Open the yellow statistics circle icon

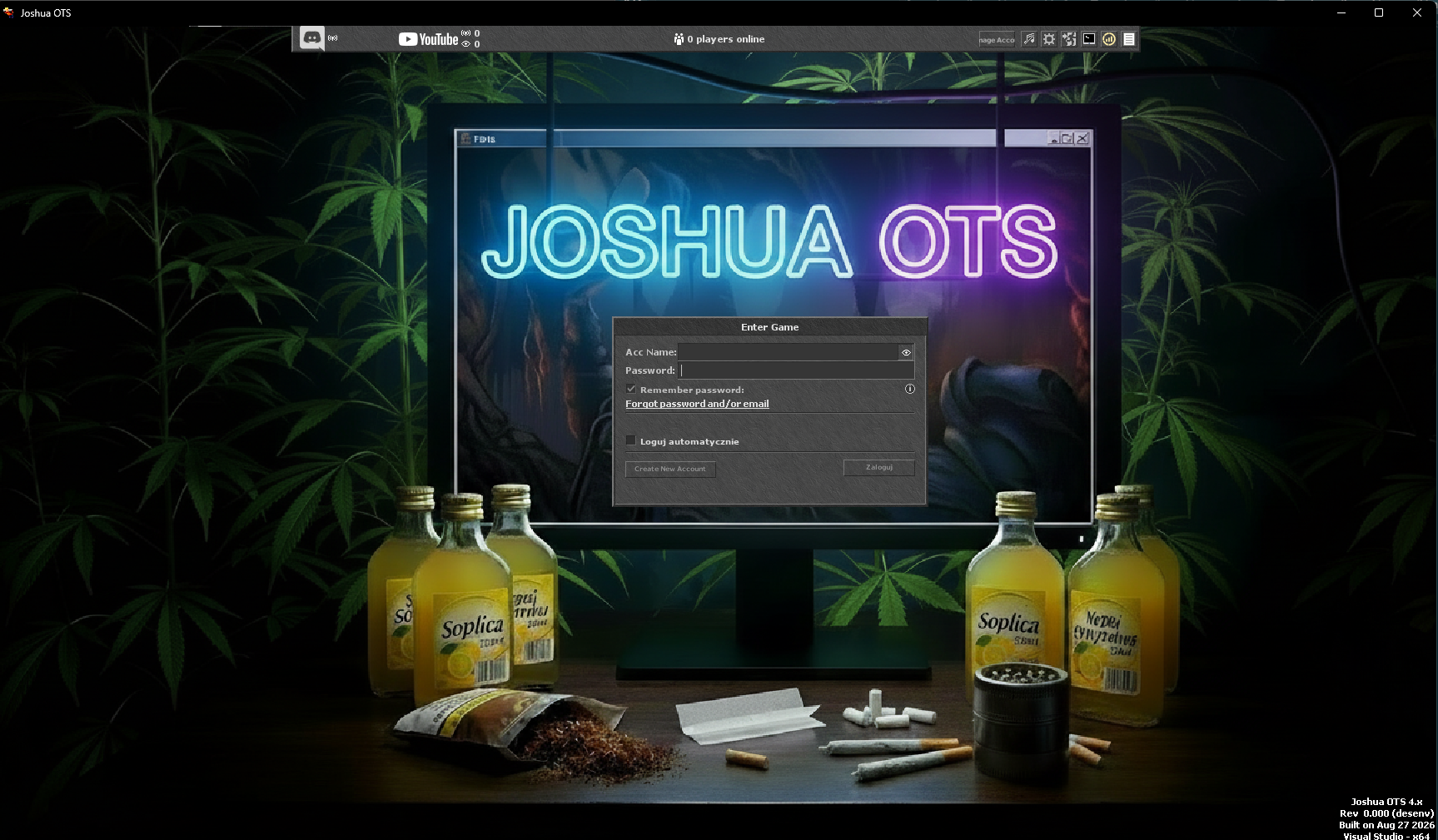pyautogui.click(x=1109, y=39)
